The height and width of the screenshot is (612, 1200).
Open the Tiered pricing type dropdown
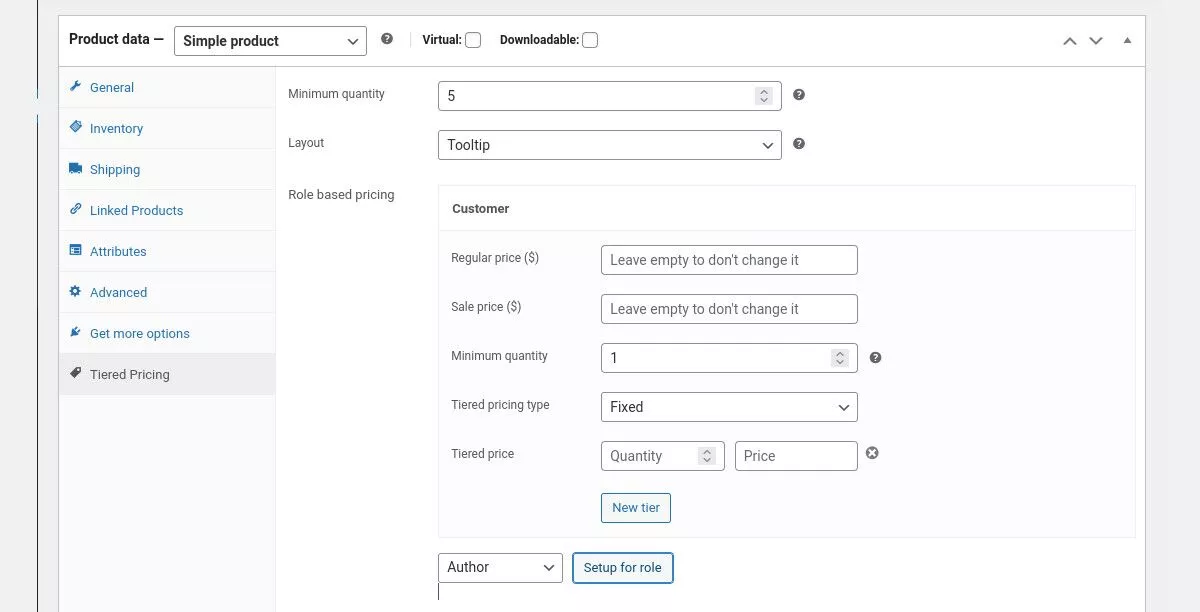[728, 407]
